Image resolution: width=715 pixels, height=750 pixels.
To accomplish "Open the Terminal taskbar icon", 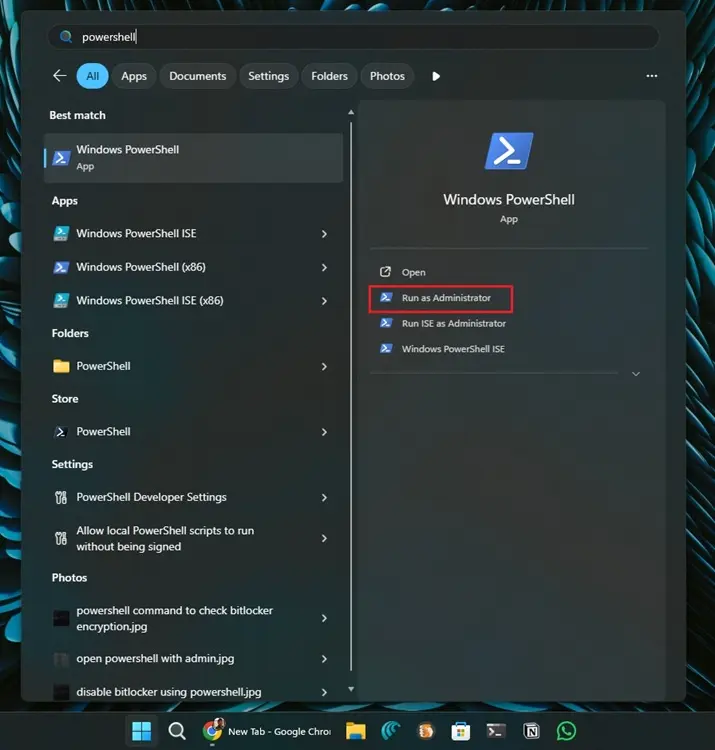I will click(496, 731).
